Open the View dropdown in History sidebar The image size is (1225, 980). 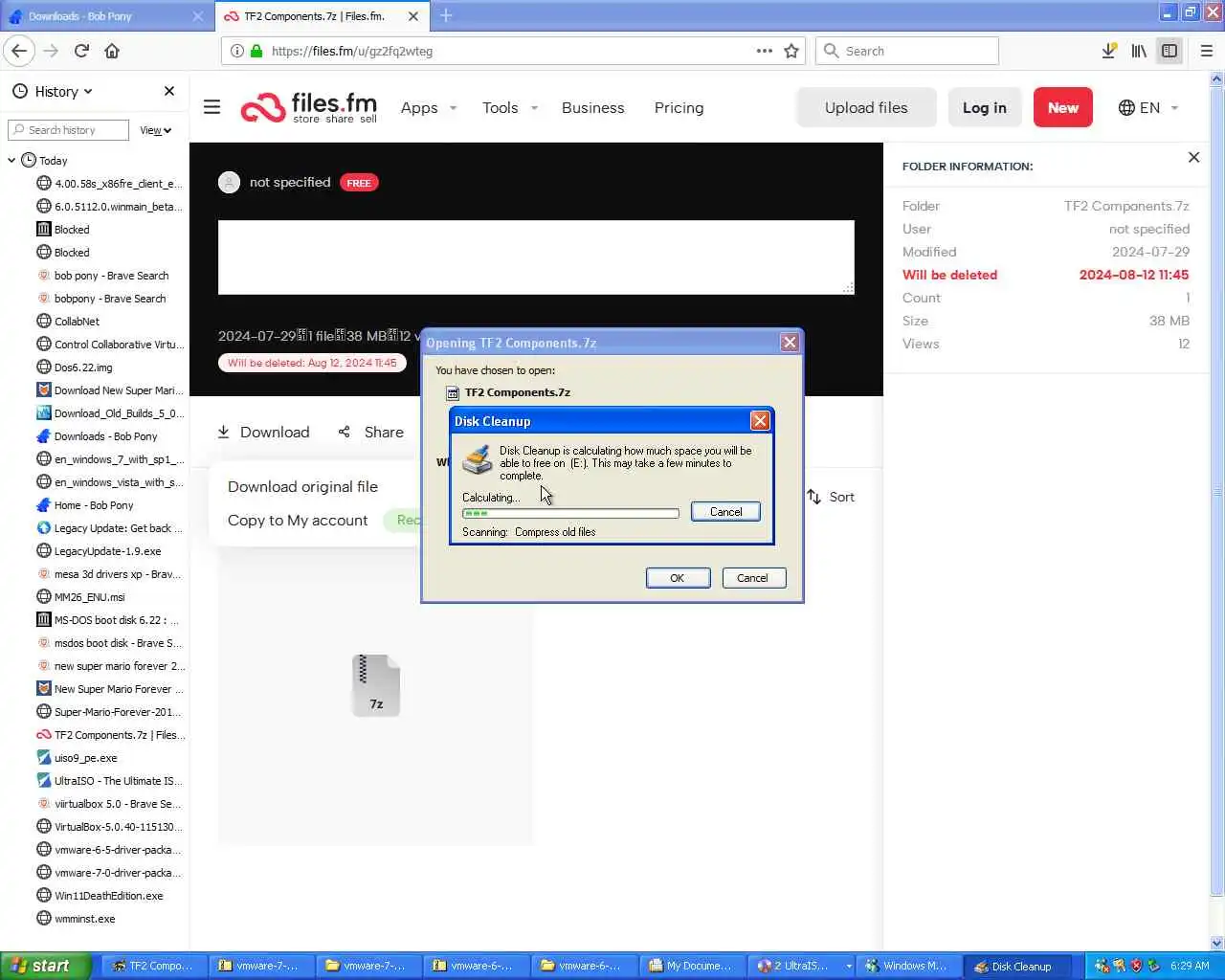(x=156, y=130)
